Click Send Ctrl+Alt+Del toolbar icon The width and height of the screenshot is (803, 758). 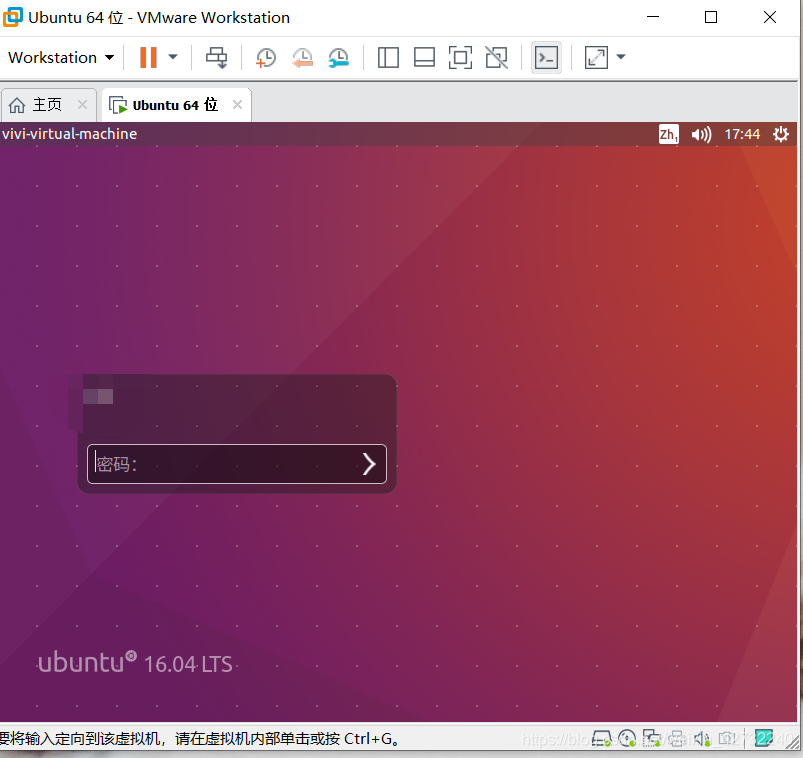[x=217, y=57]
